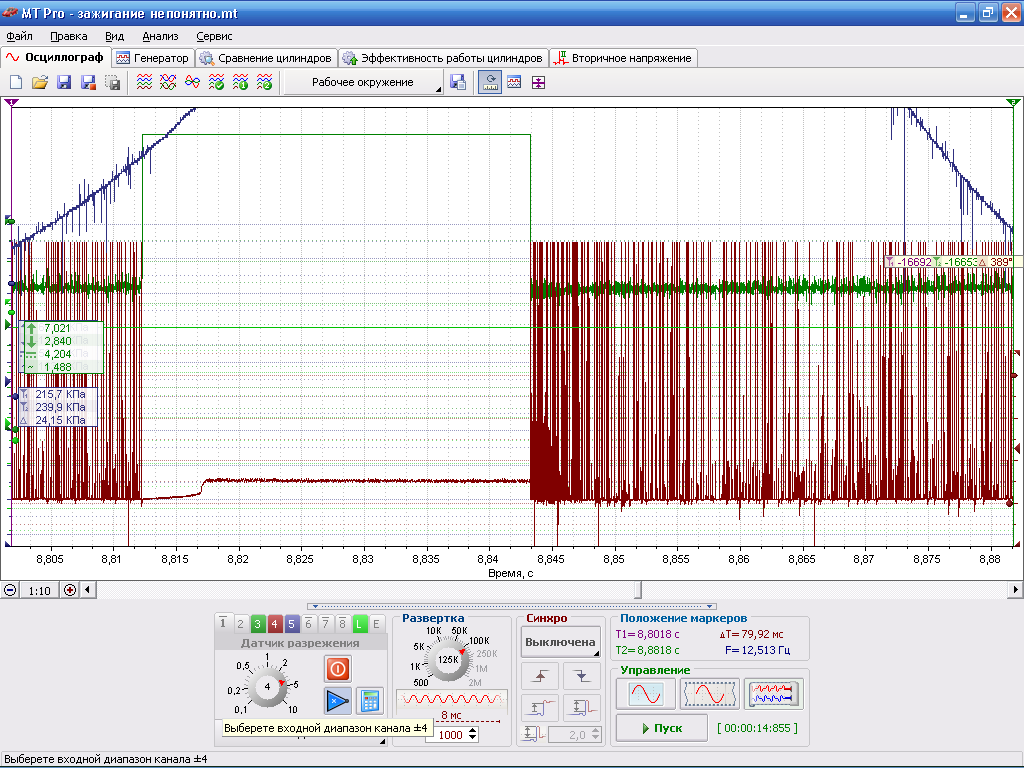Click the overlapping red and blue waveform icon
Screen dimensions: 1024x768
(193, 82)
